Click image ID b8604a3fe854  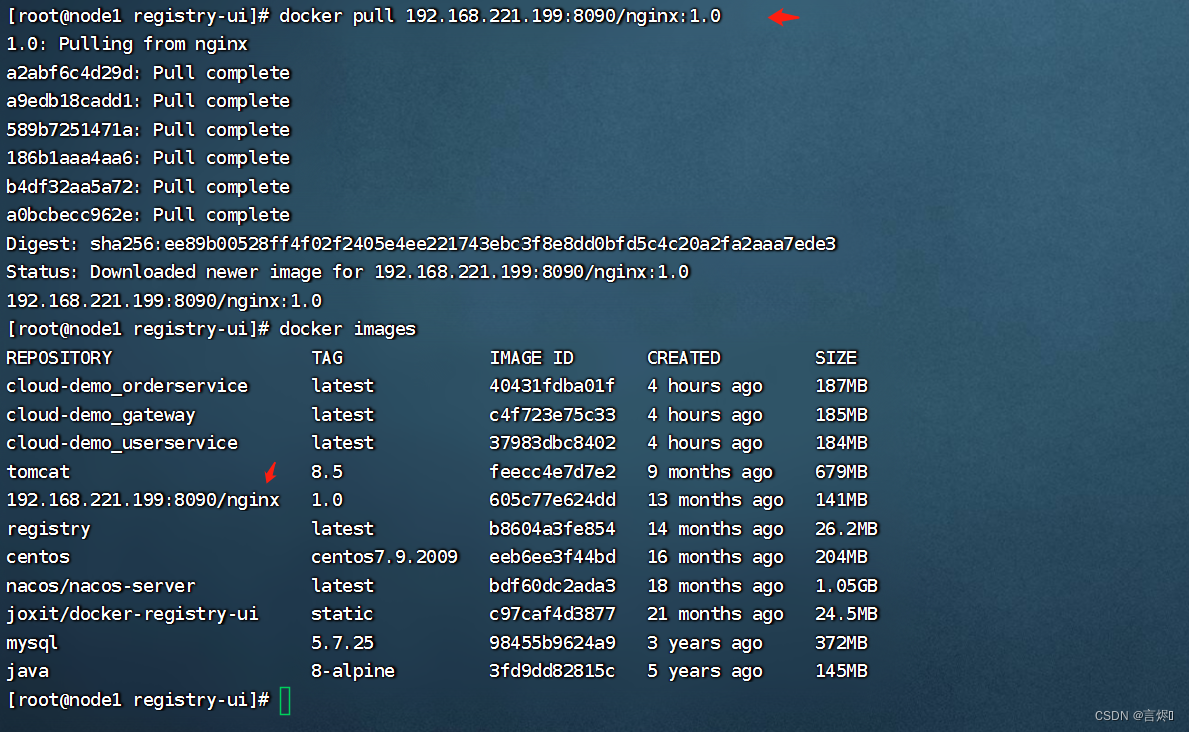click(552, 528)
